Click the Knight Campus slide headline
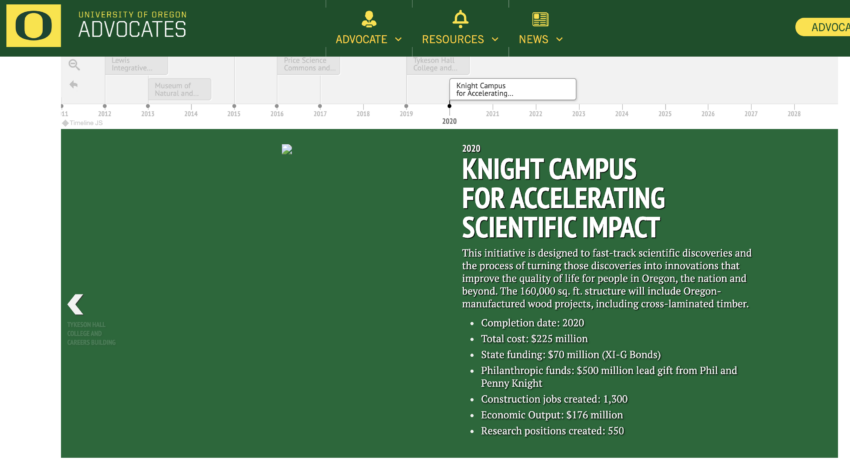Screen dimensions: 850x468 point(563,198)
